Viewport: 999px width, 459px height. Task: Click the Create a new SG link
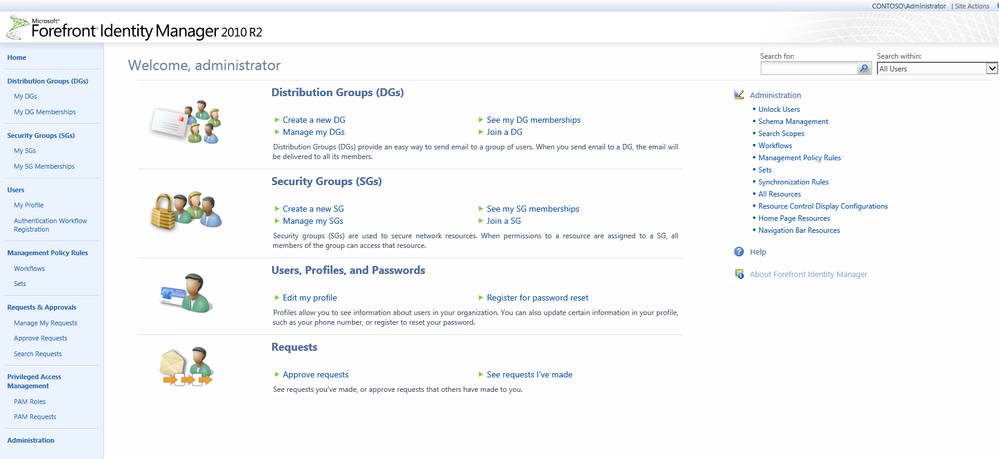click(x=313, y=208)
